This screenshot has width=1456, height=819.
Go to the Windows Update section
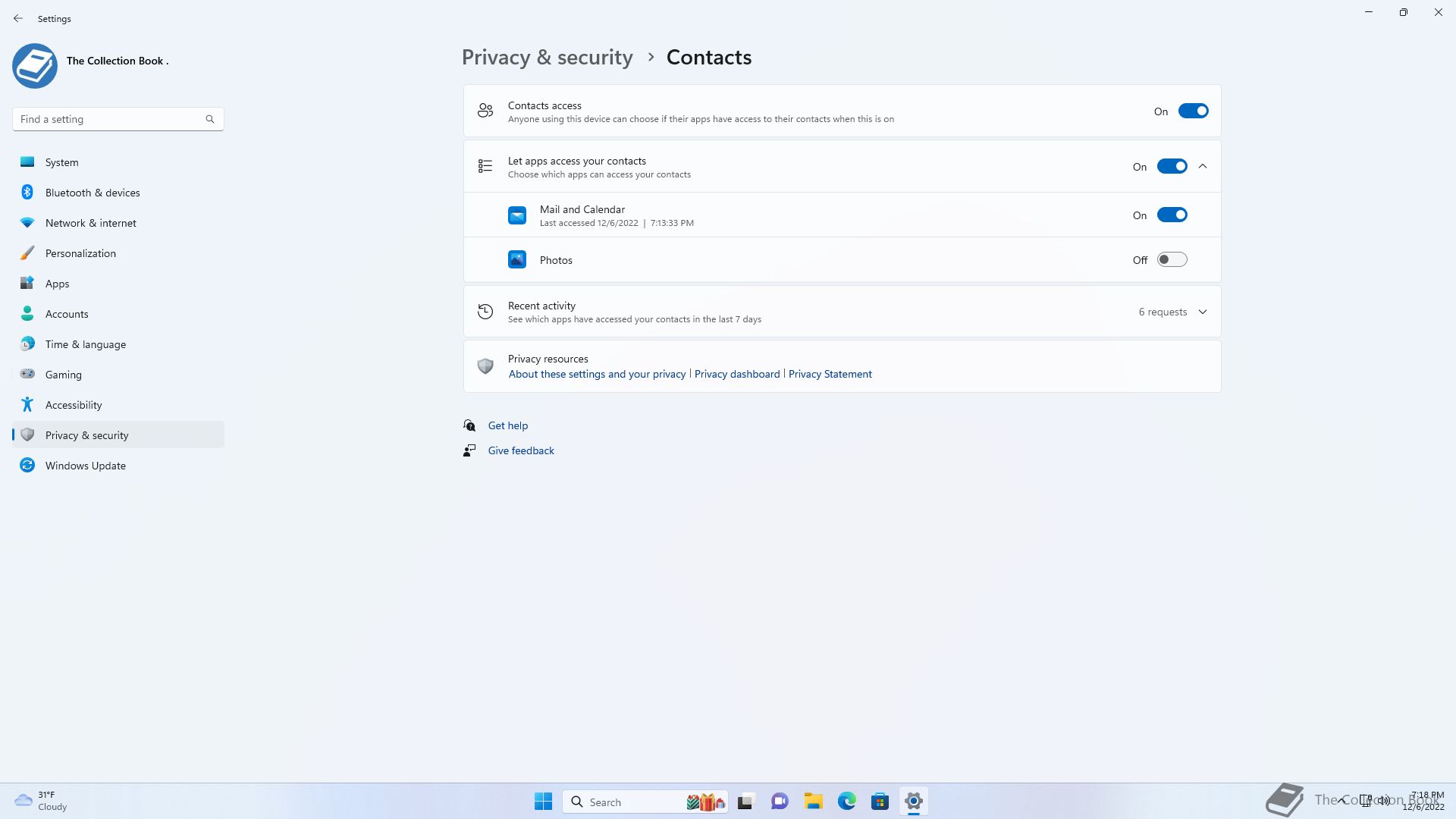(86, 466)
